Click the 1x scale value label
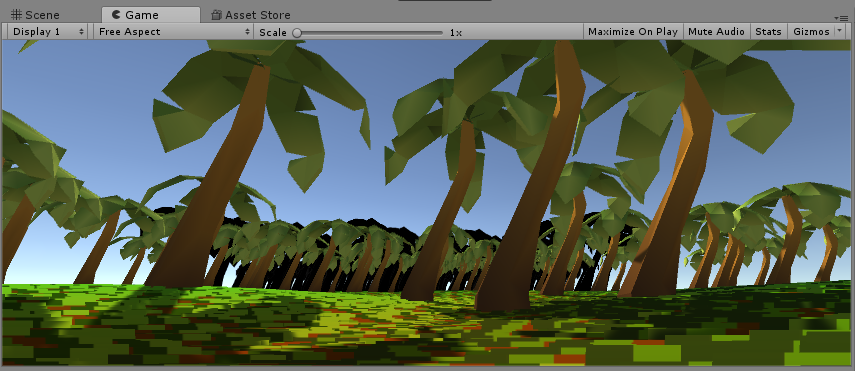 pos(456,33)
